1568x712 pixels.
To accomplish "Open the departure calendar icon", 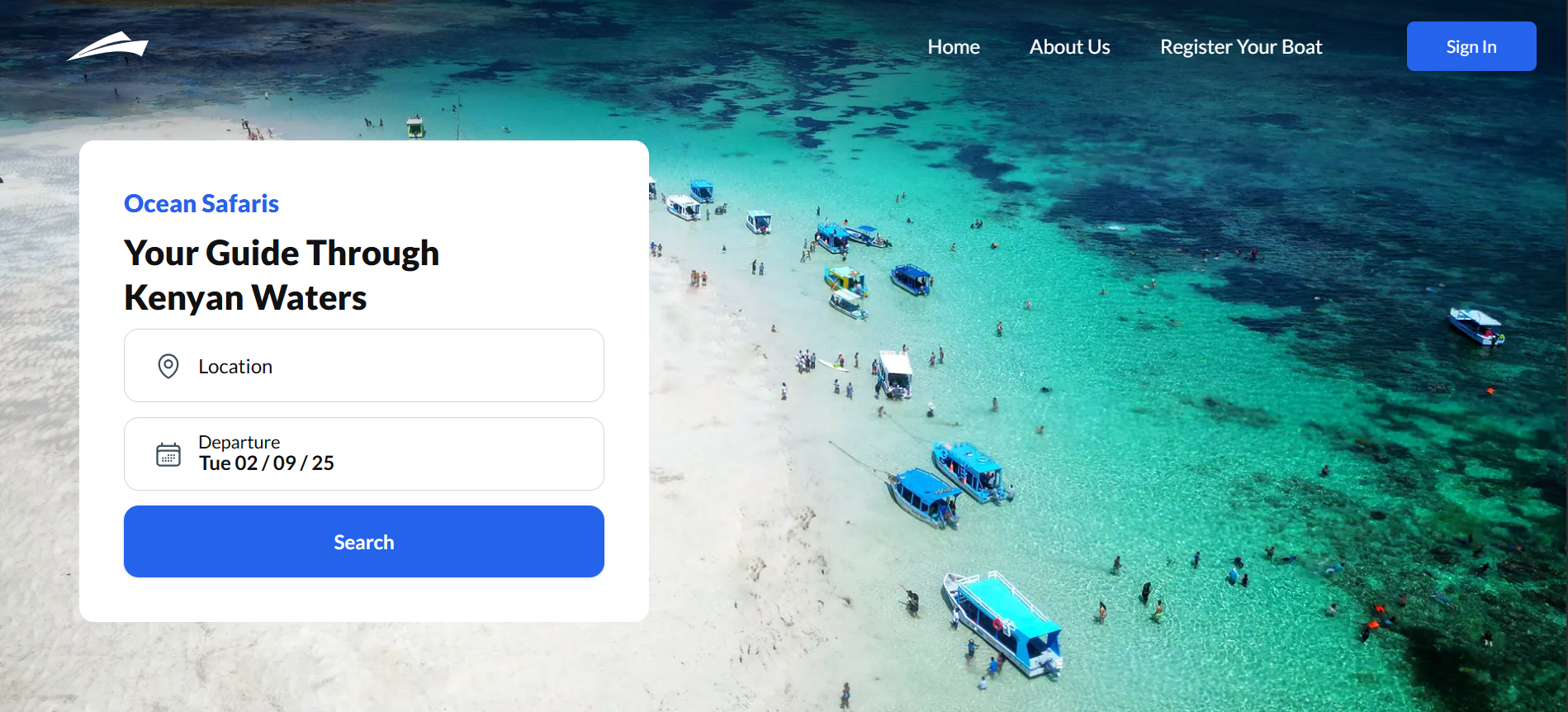I will tap(168, 454).
